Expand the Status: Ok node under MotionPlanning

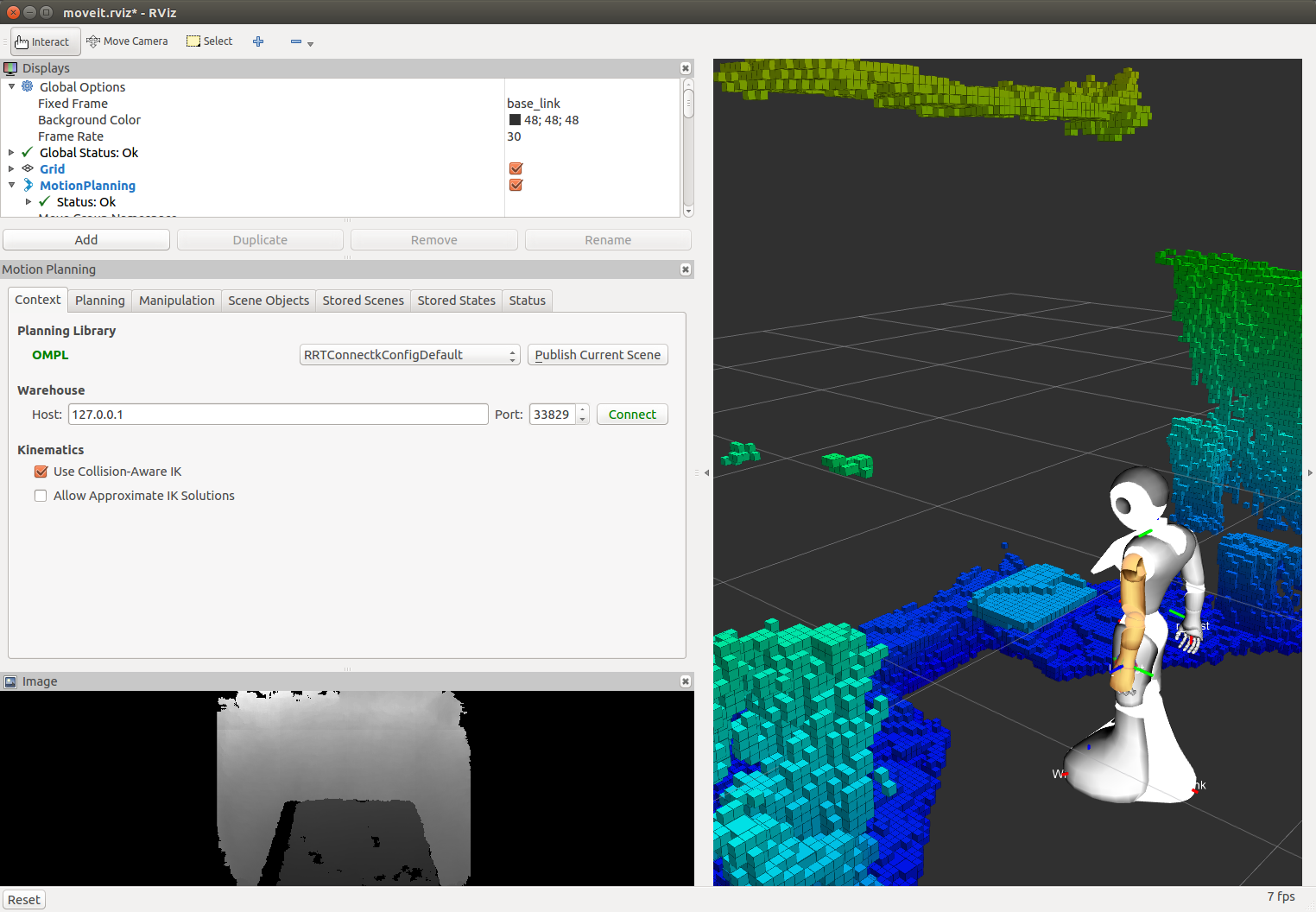(x=28, y=202)
